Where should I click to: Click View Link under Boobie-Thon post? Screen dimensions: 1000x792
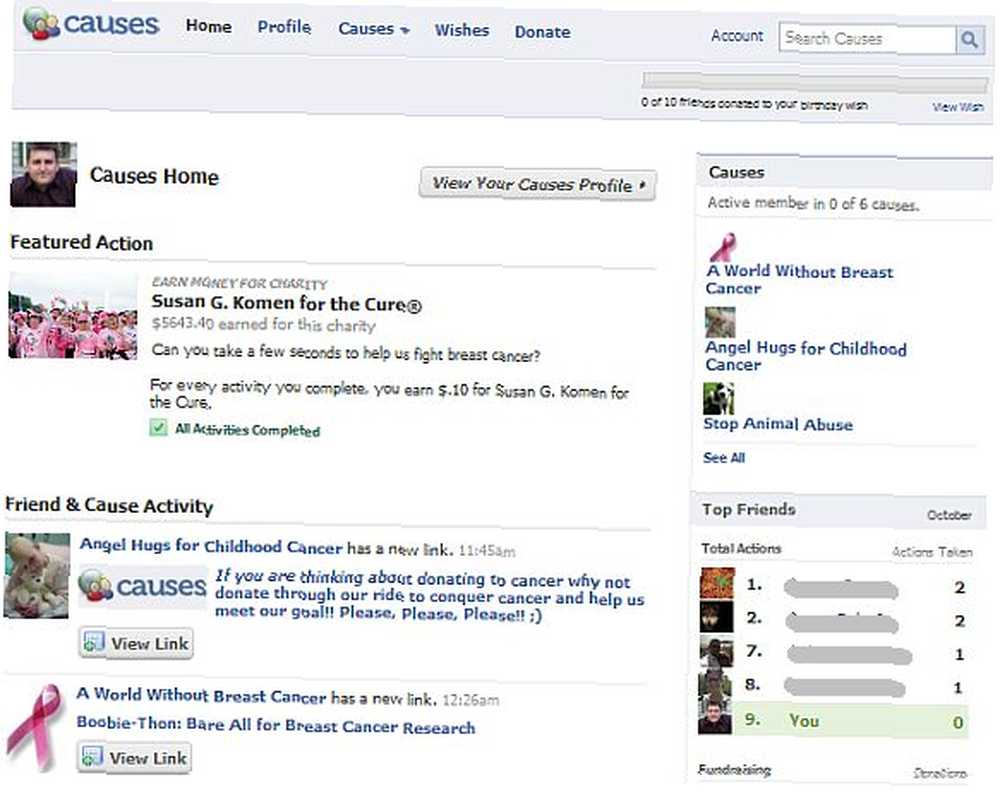pos(135,758)
